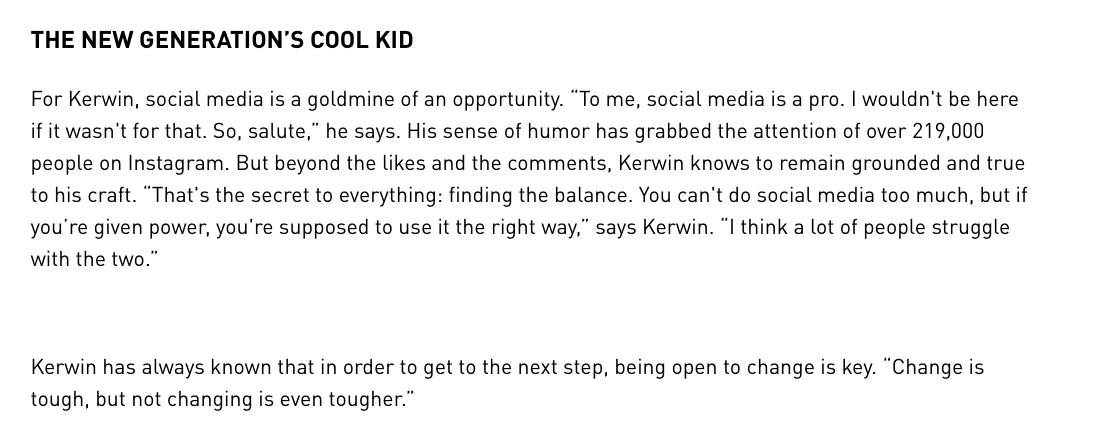The height and width of the screenshot is (434, 1094).
Task: Click the word "key" in second paragraph
Action: (x=859, y=368)
